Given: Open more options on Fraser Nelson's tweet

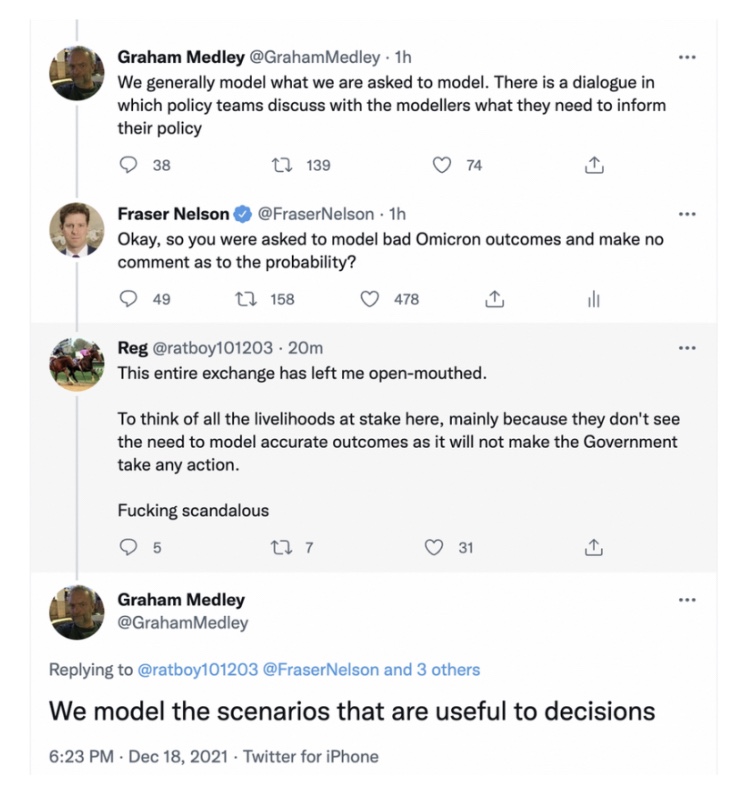Looking at the screenshot, I should [x=686, y=214].
